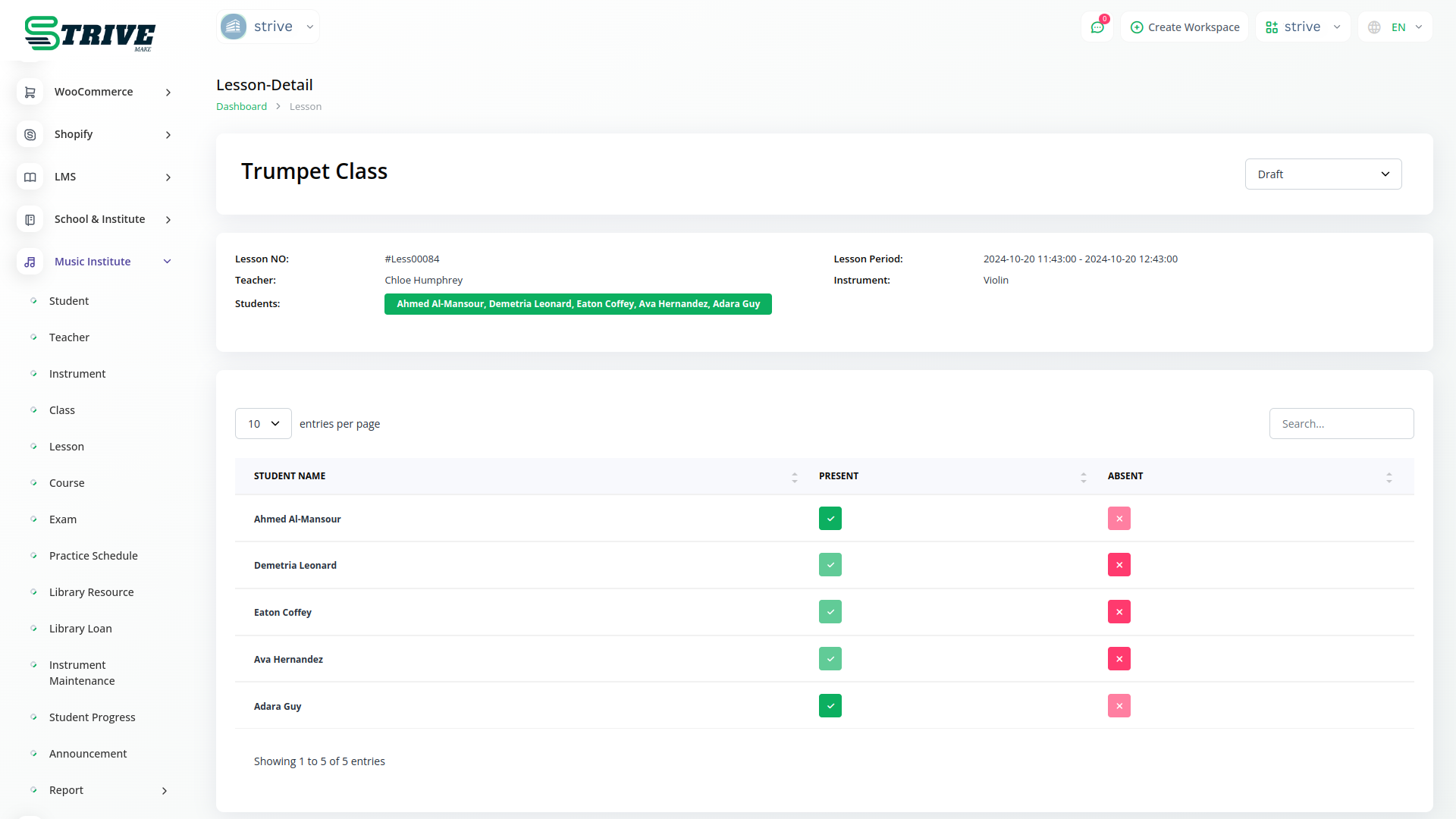Open the Draft status dropdown

pyautogui.click(x=1323, y=174)
